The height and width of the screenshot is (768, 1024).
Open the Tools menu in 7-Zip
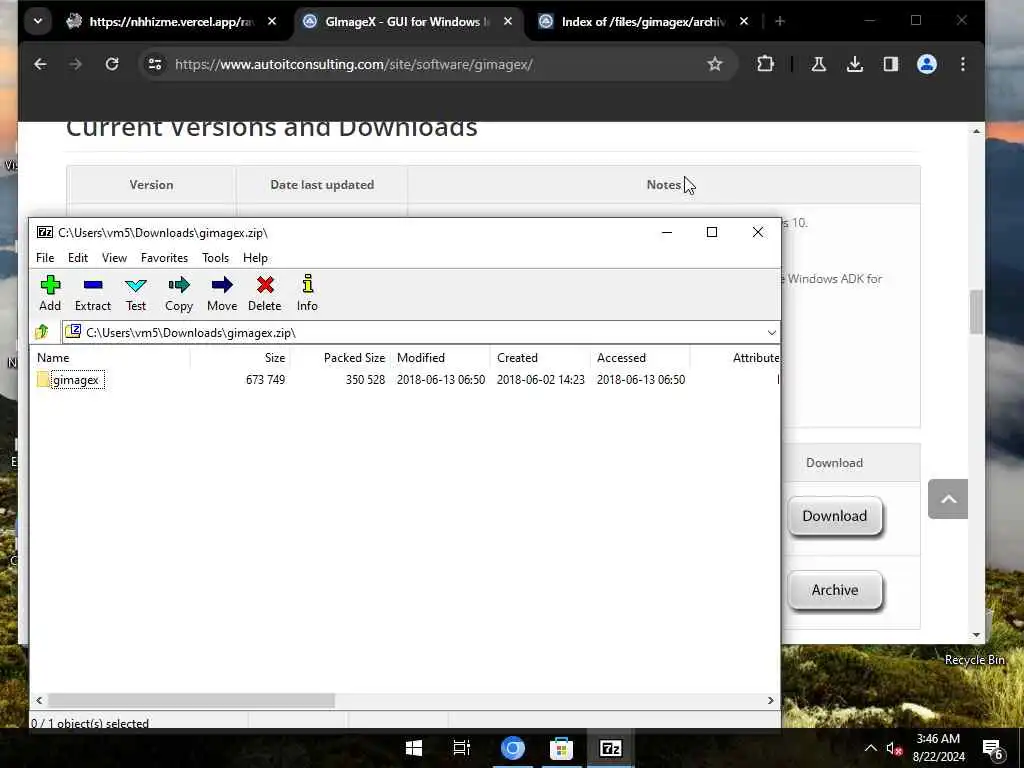216,258
